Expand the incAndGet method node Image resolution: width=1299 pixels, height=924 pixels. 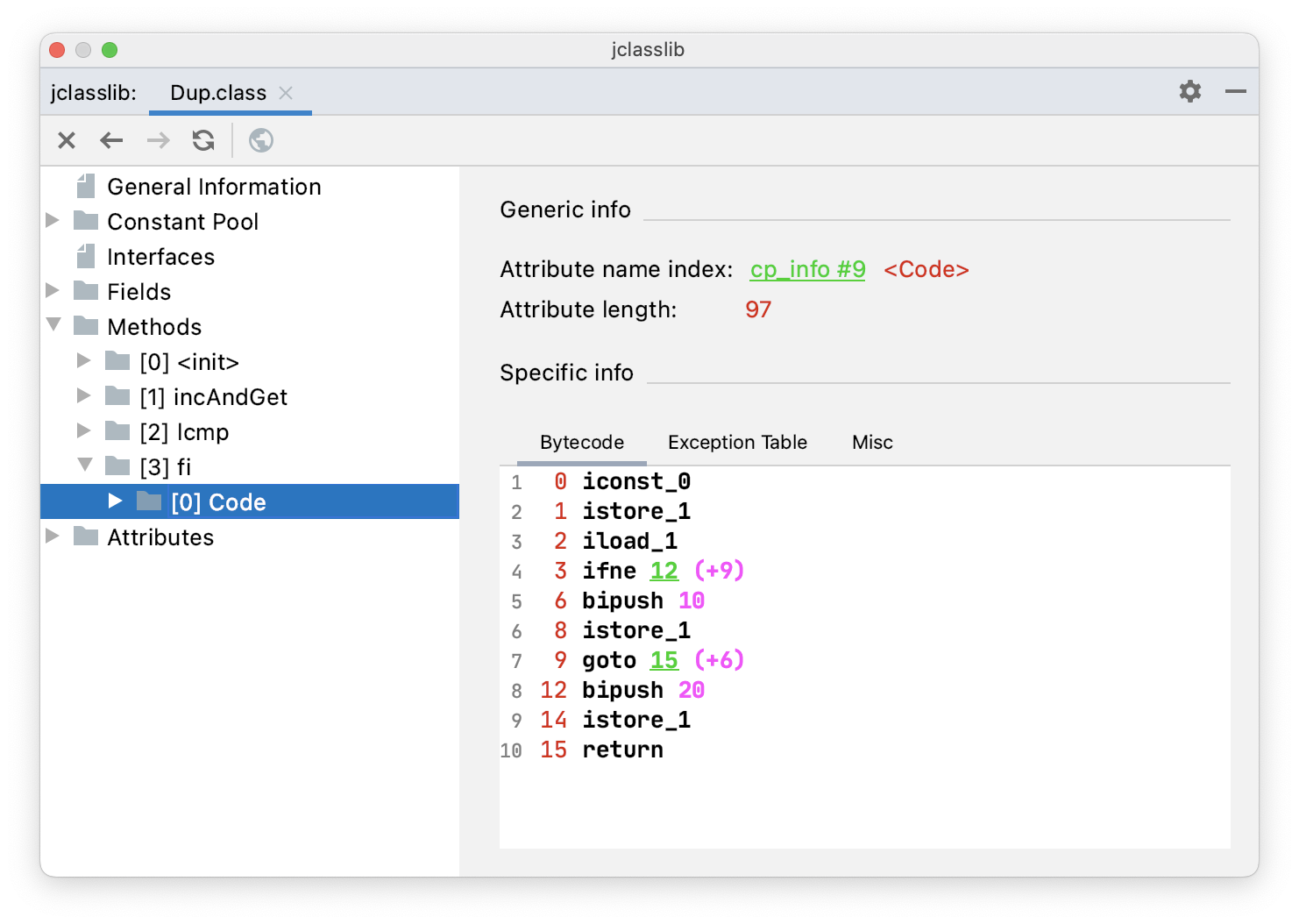coord(84,396)
